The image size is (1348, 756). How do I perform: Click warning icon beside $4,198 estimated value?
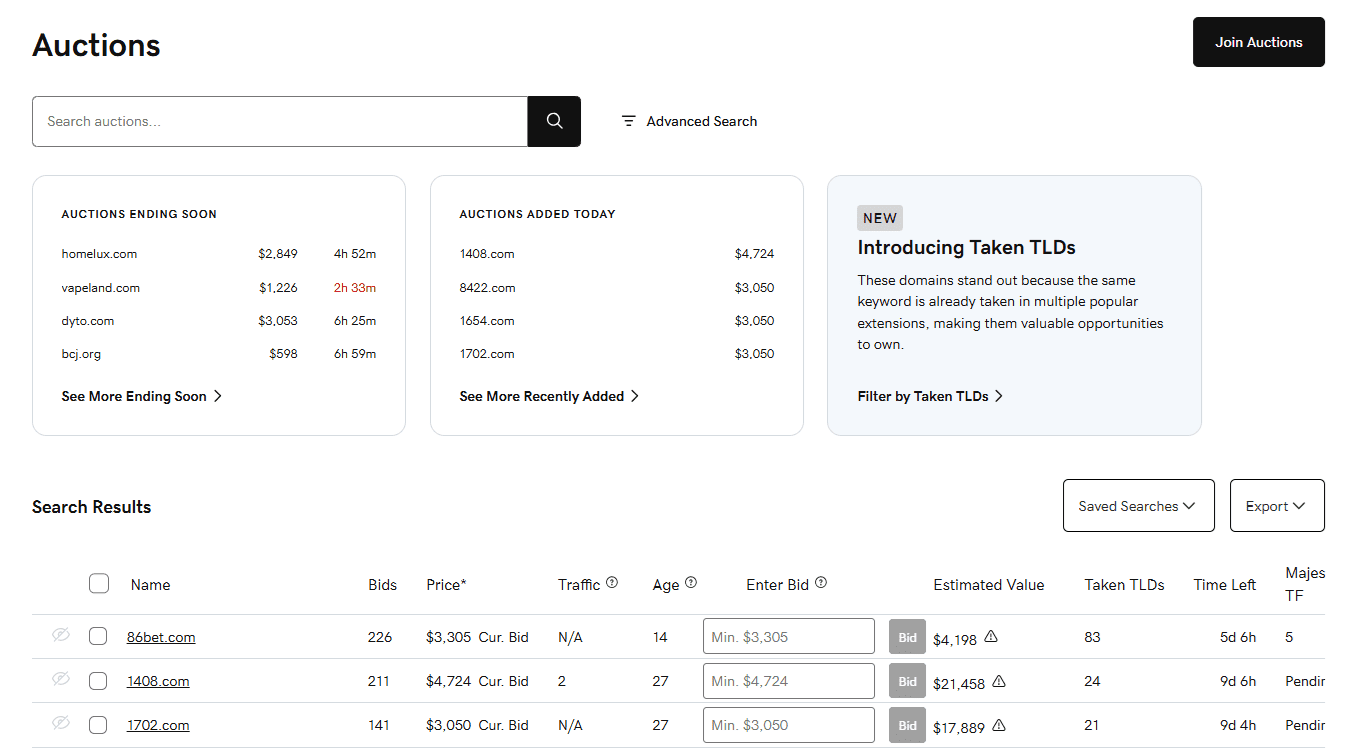[x=991, y=637]
